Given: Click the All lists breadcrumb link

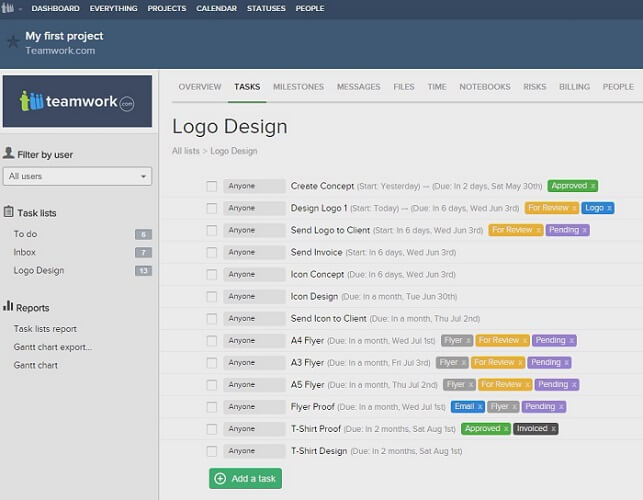Looking at the screenshot, I should tap(185, 151).
